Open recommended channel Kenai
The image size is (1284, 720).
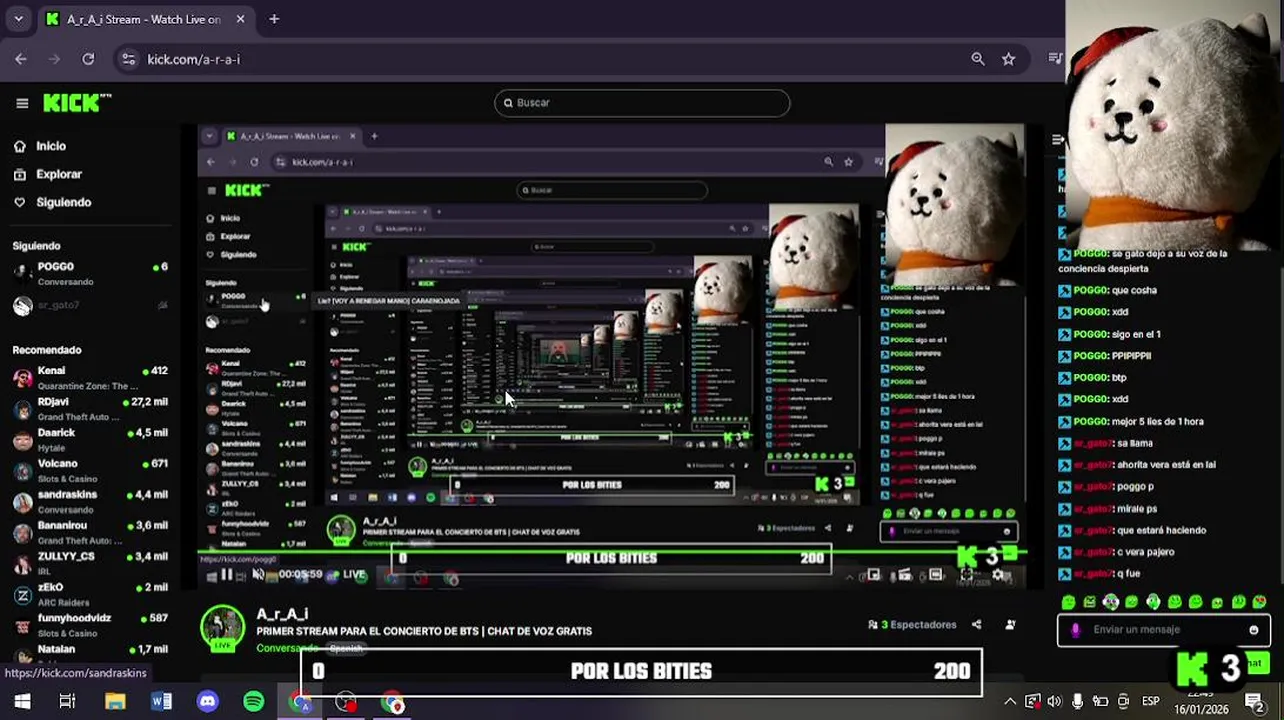pos(90,377)
